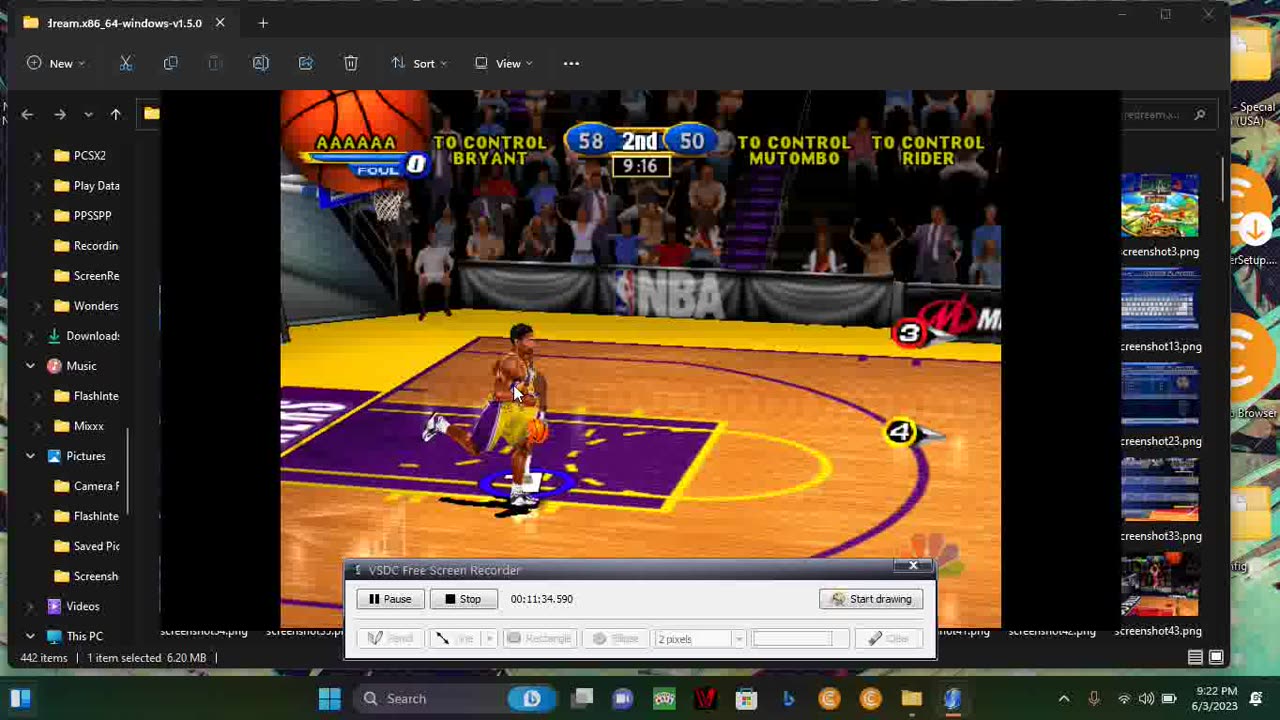Open the Bing taskbar icon

coord(788,698)
